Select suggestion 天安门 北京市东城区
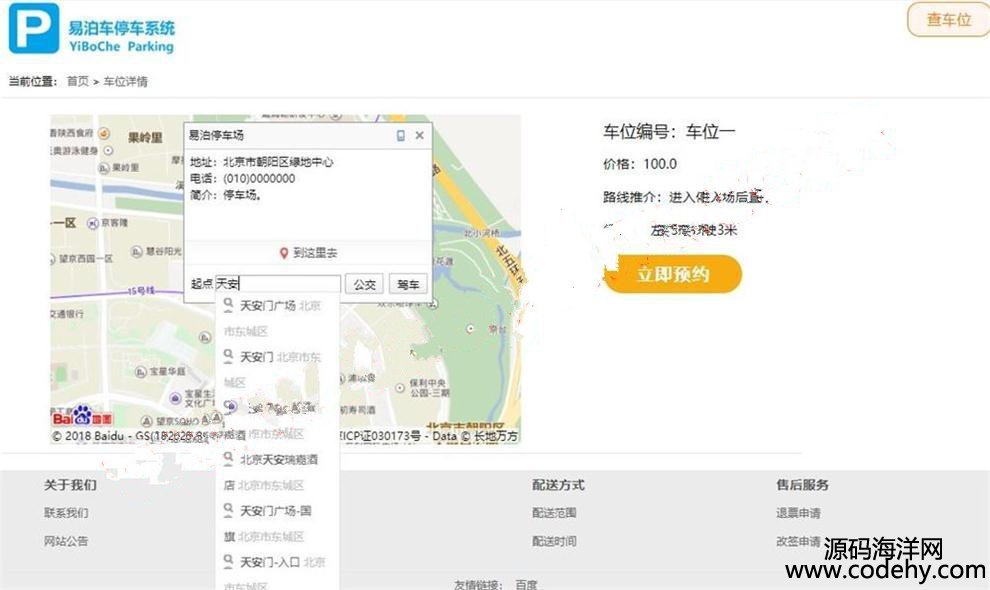 [278, 369]
